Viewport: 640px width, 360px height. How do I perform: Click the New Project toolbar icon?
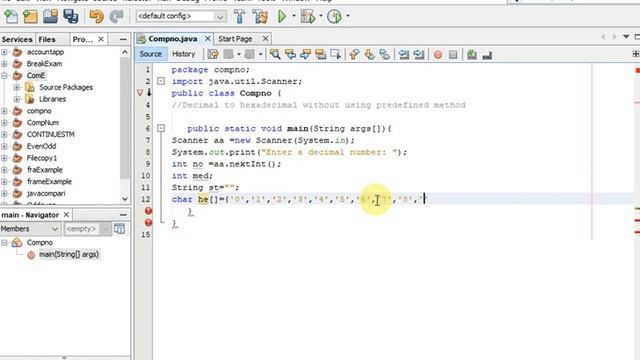30,16
